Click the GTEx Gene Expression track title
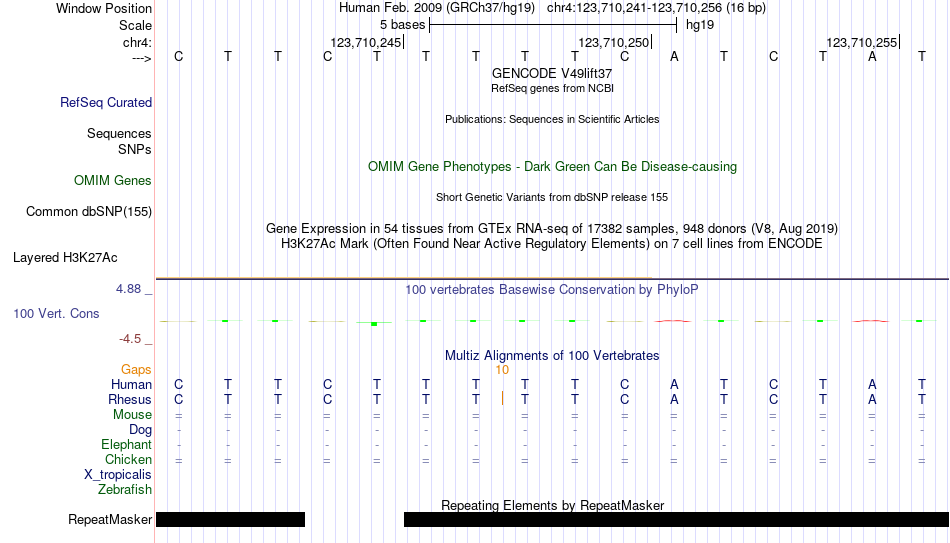950x543 pixels. [552, 228]
